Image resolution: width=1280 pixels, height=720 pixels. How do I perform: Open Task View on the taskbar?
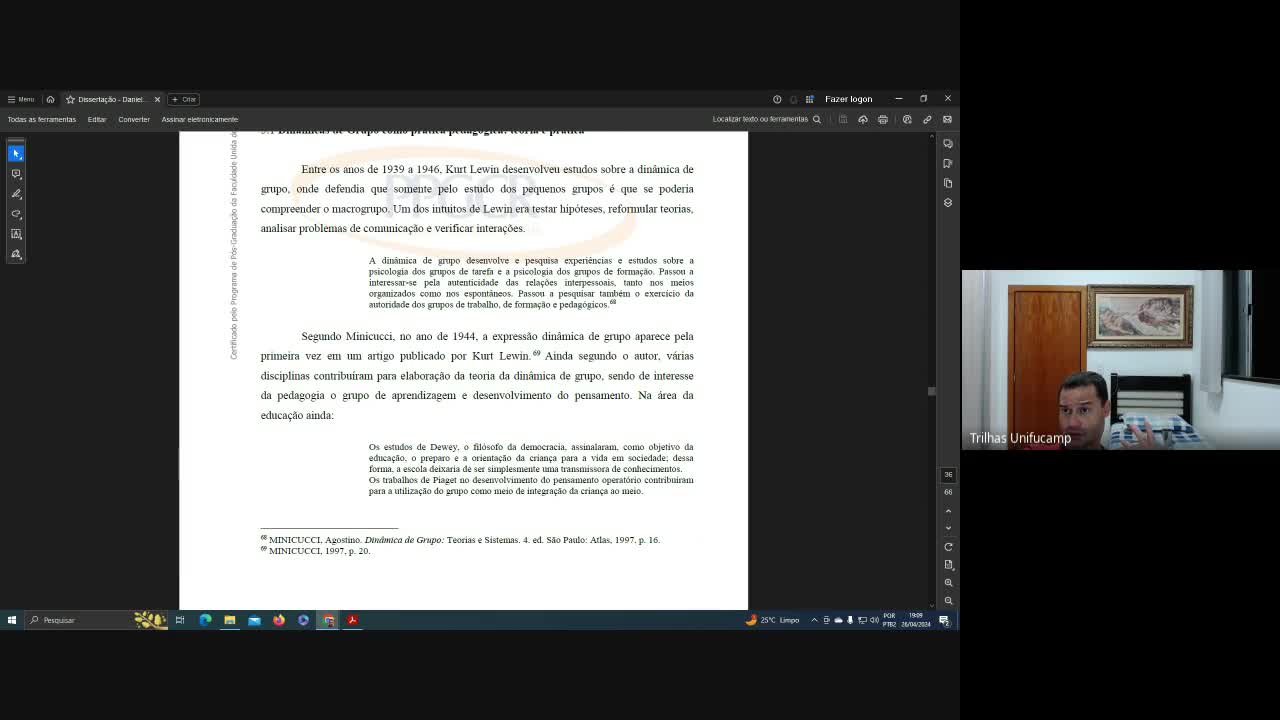point(180,620)
